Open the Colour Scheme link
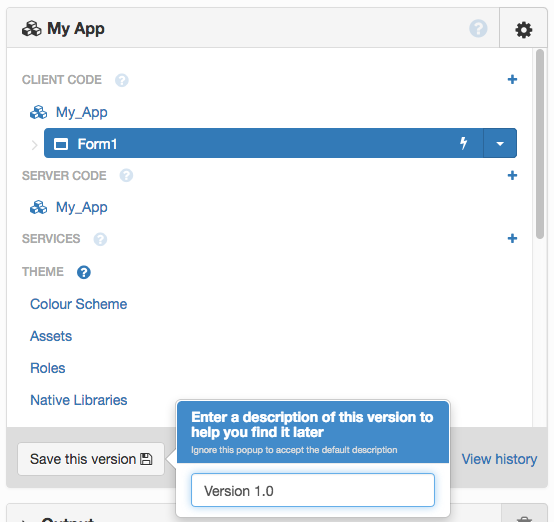 tap(78, 304)
